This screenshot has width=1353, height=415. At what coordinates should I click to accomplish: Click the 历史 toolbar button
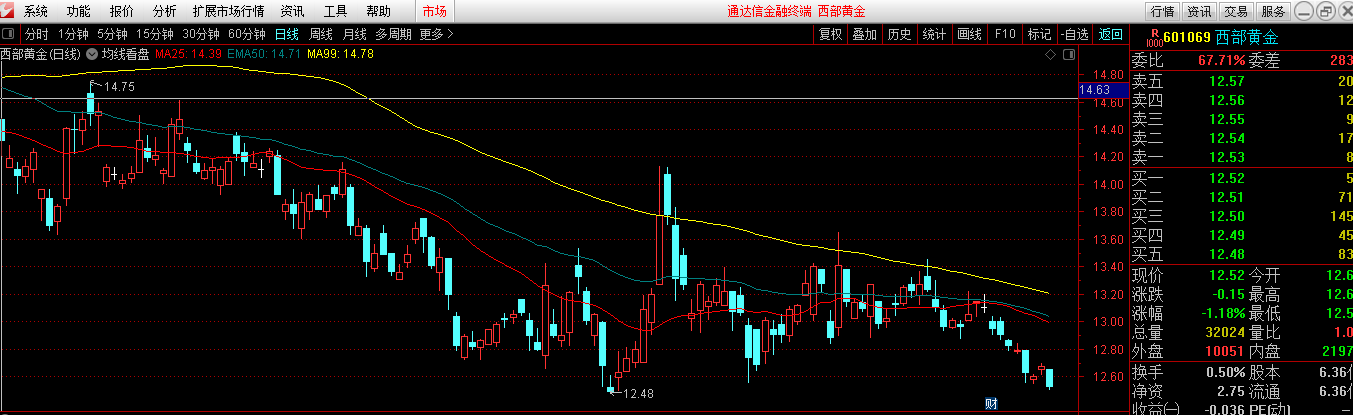(x=899, y=33)
